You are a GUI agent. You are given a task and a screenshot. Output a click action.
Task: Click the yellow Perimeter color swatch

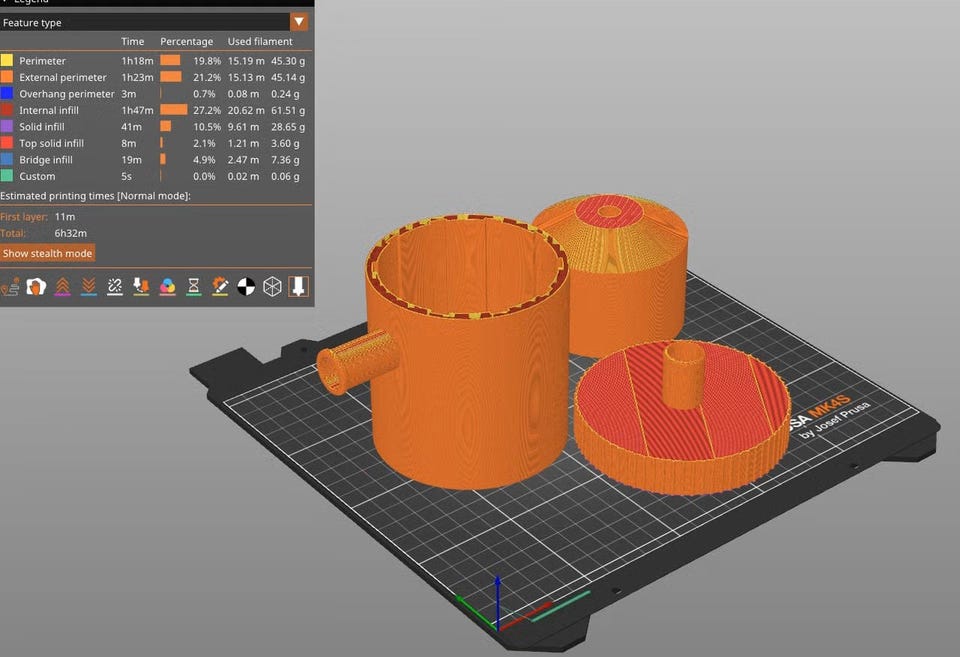tap(7, 61)
